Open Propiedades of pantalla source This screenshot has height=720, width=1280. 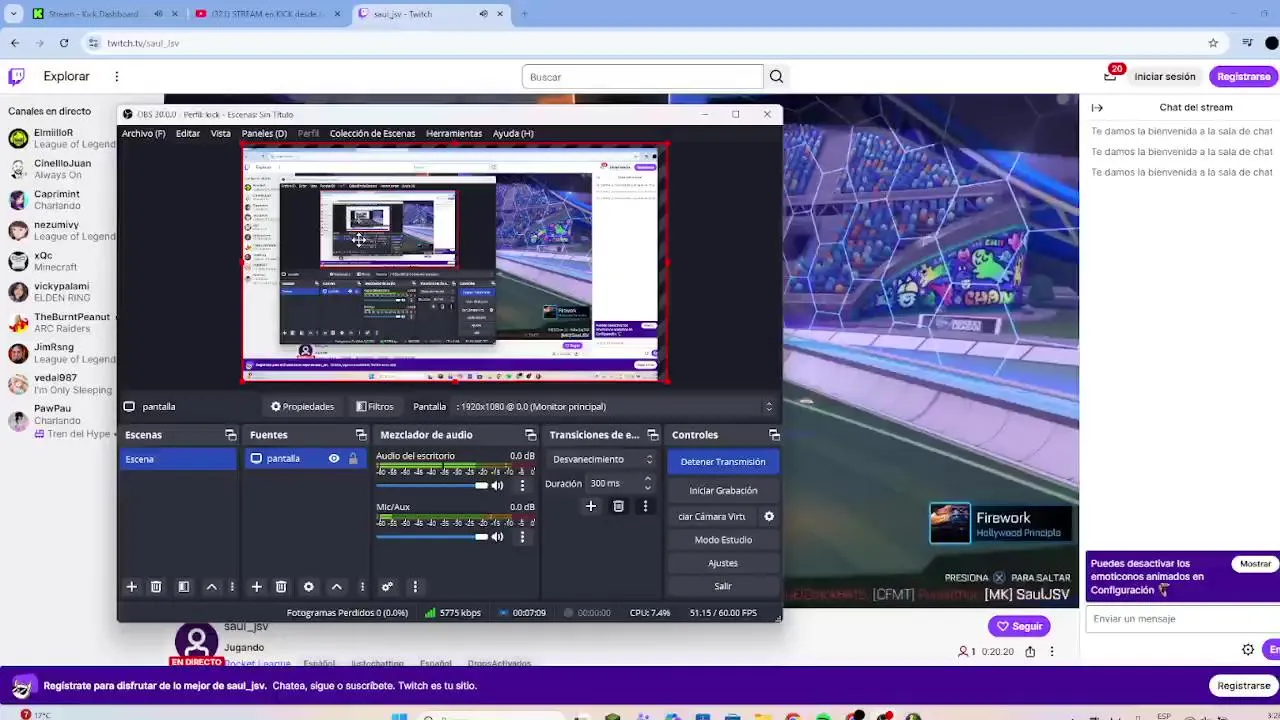pos(302,407)
